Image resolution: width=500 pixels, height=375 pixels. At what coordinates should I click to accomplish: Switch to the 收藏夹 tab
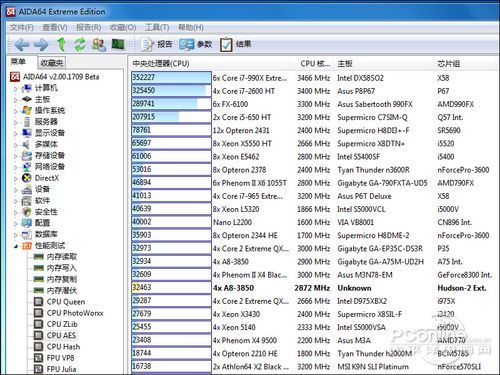point(51,63)
